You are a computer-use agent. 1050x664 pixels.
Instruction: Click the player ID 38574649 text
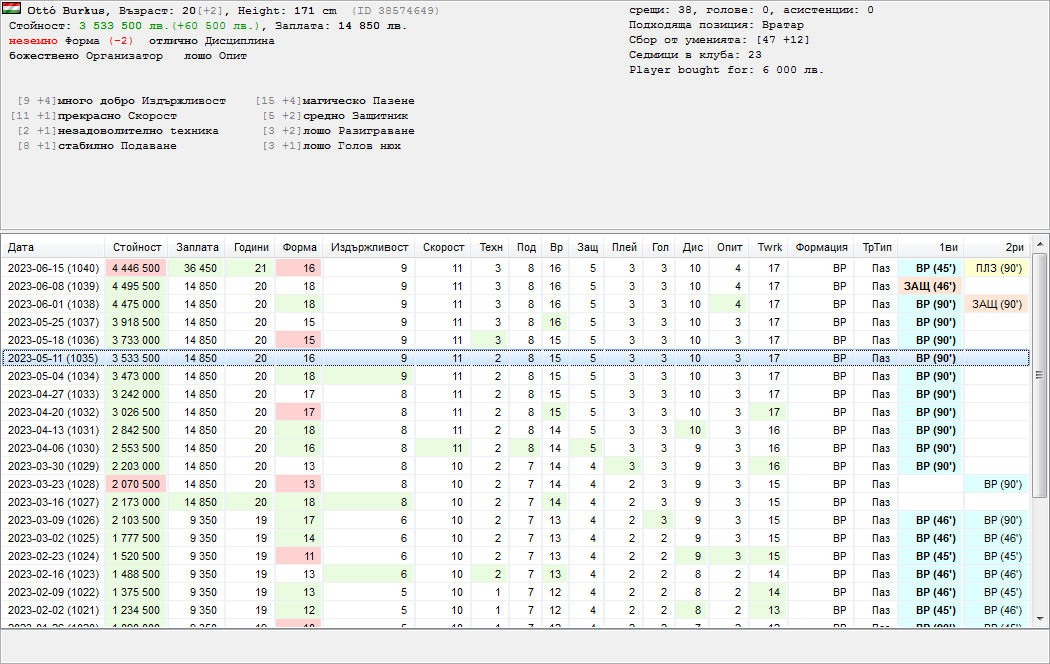click(395, 10)
